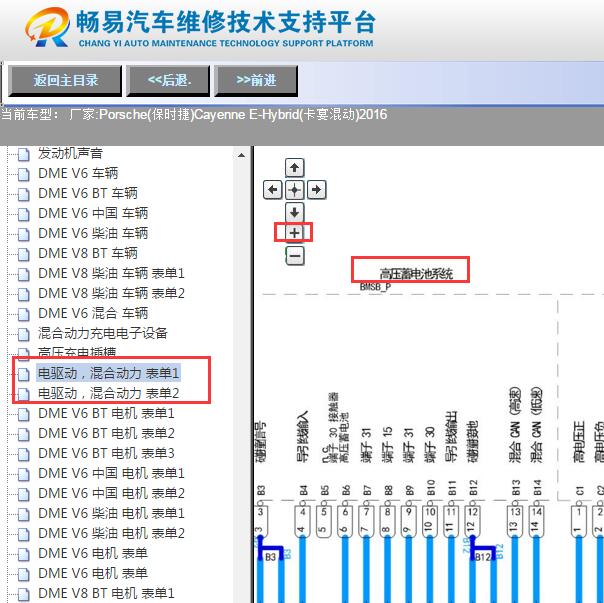Screen dimensions: 604x603
Task: Click document icon beside DME V8 BT 电机 表单1
Action: pos(23,594)
